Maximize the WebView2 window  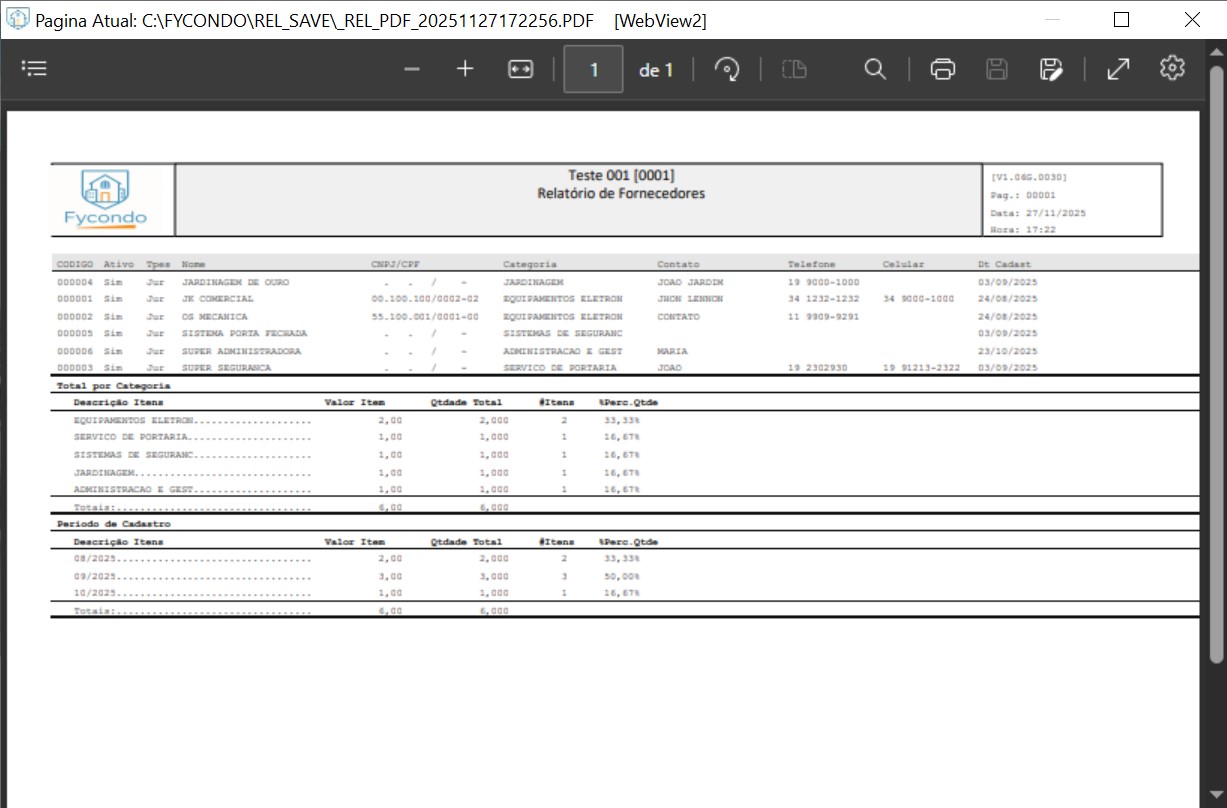point(1121,20)
